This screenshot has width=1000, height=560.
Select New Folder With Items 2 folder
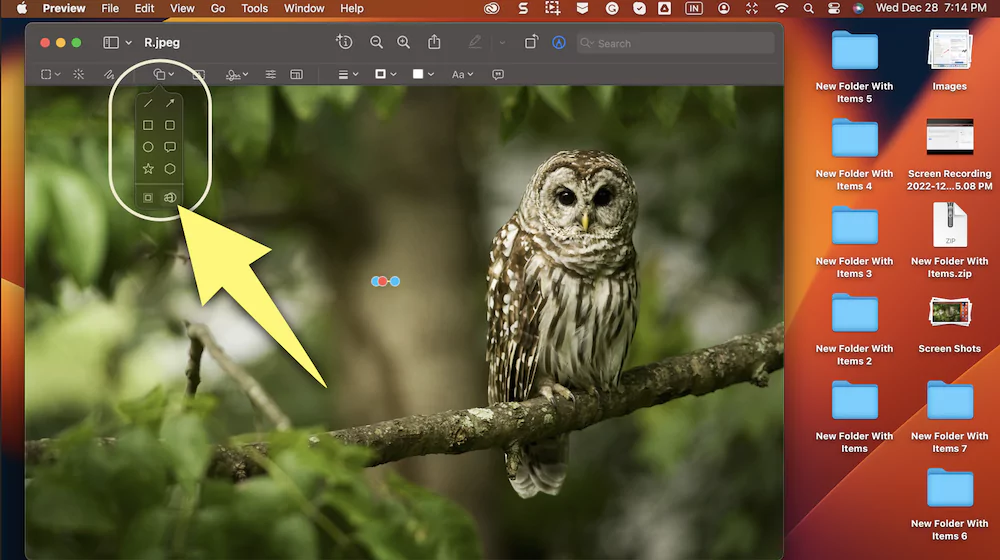(x=854, y=329)
